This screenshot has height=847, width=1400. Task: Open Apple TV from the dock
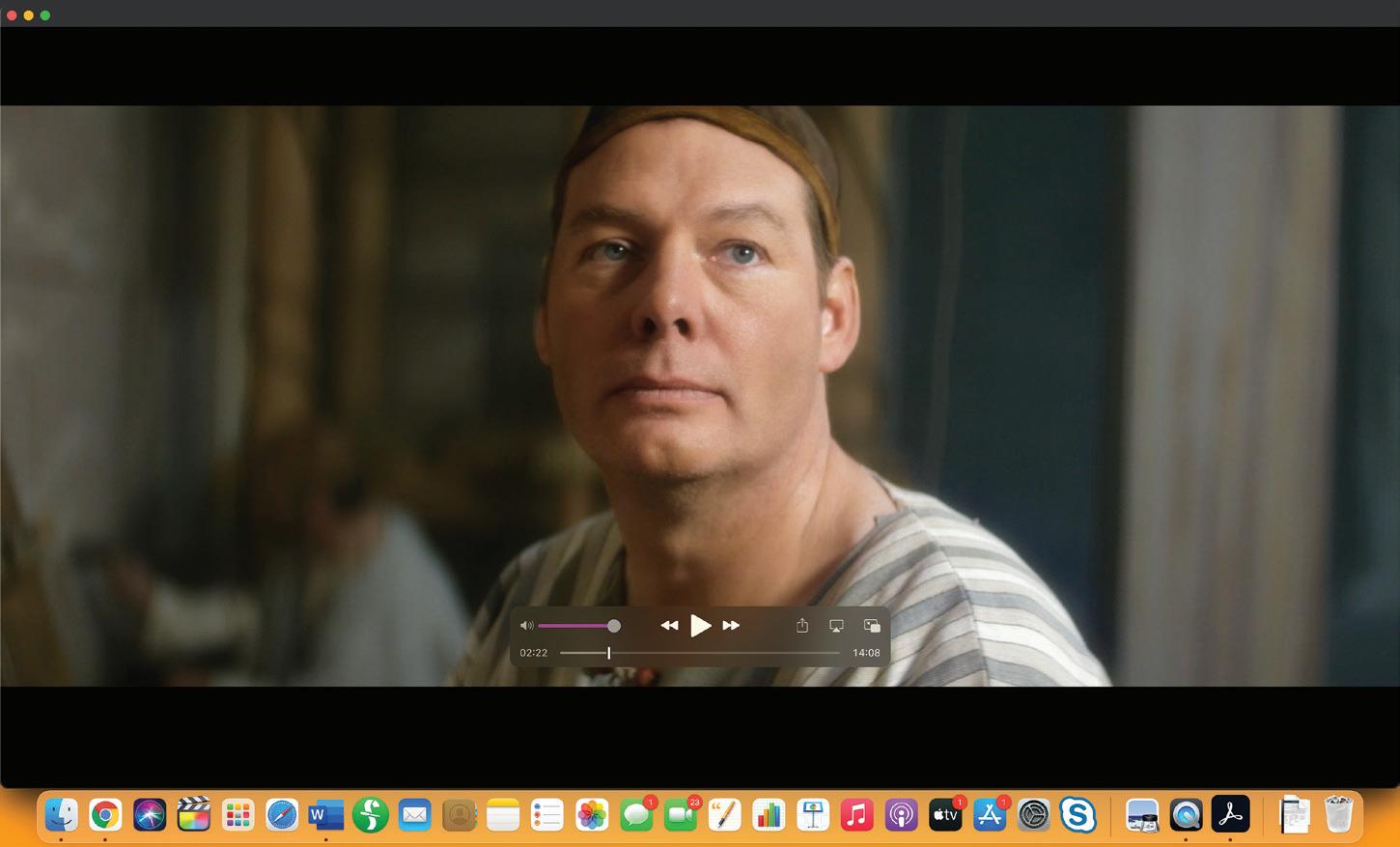[945, 816]
